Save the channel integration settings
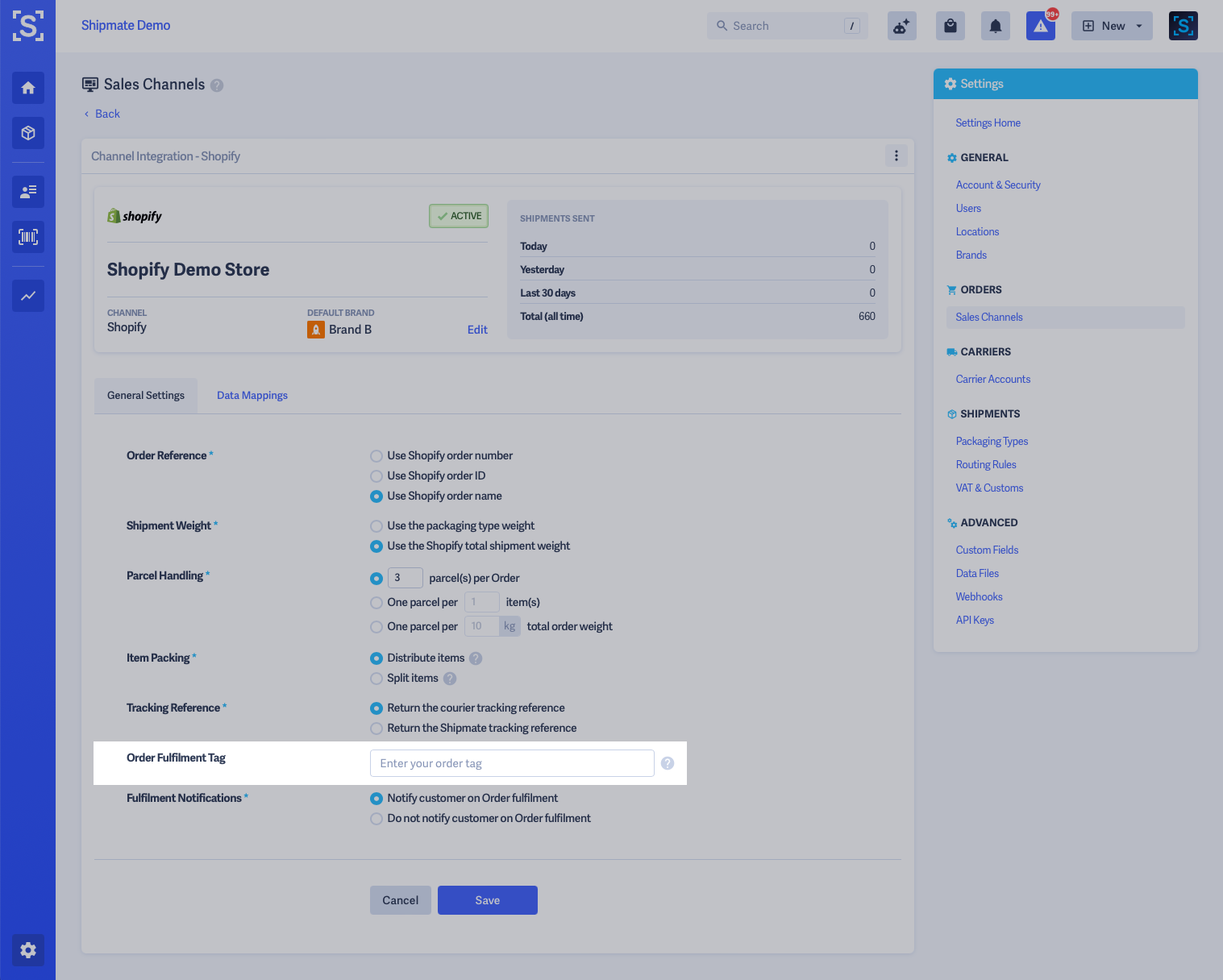 pos(487,899)
